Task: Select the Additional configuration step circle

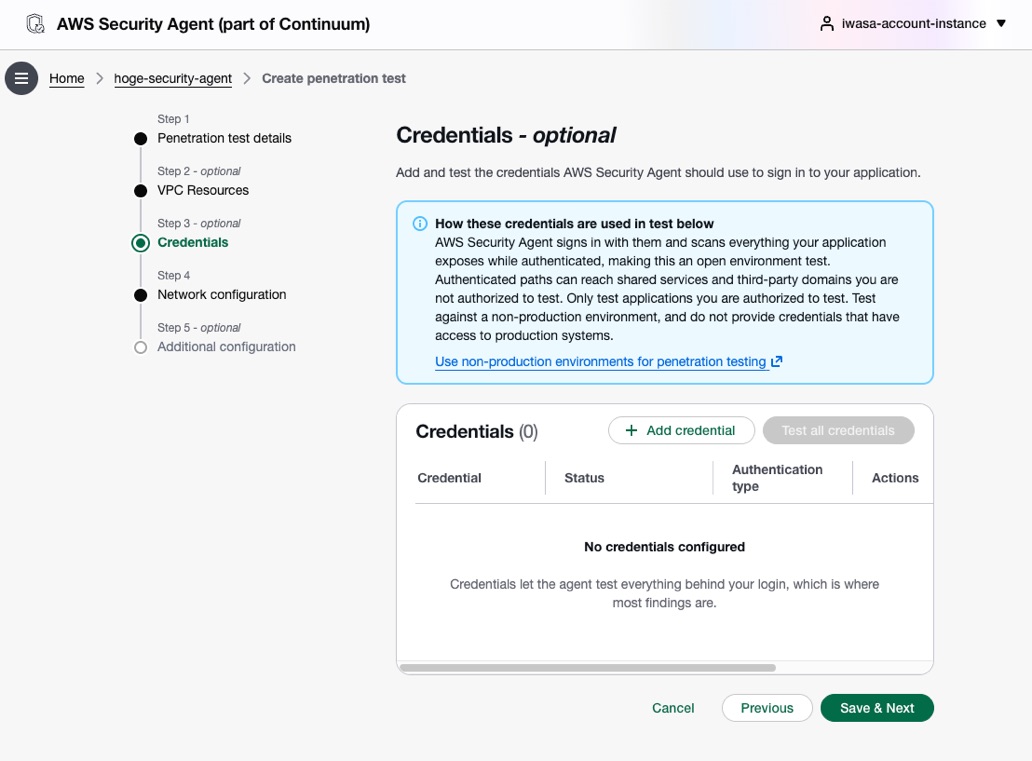Action: tap(140, 348)
